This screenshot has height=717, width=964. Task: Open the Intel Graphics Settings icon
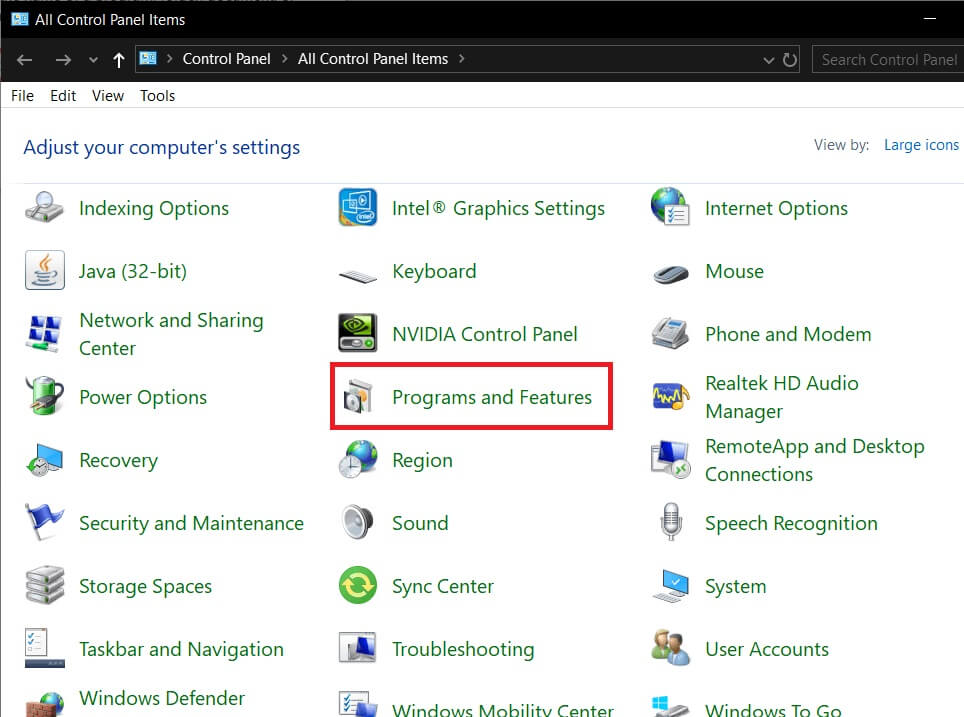358,208
